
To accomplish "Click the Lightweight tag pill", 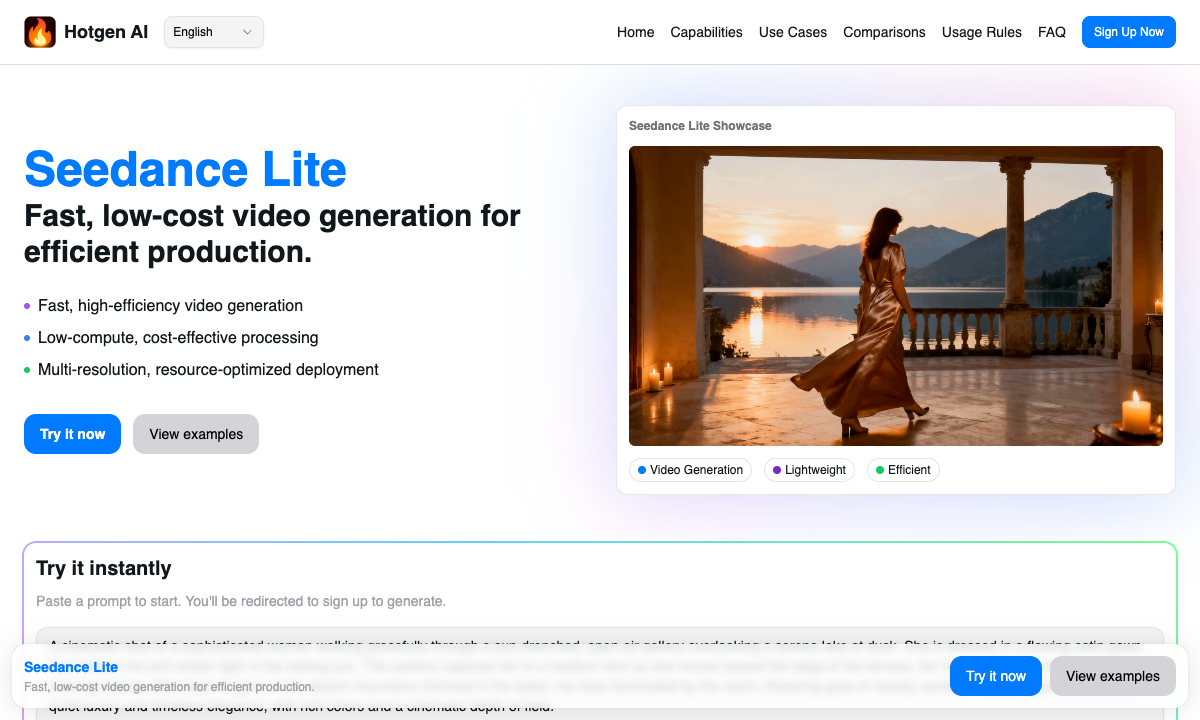I will point(809,470).
